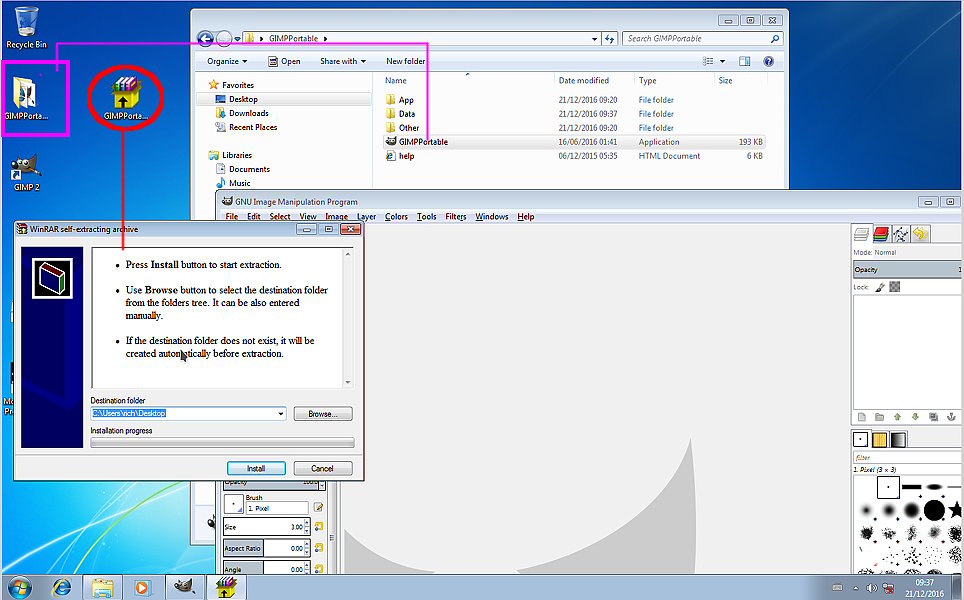Open the Organize dropdown in Explorer

pos(227,61)
